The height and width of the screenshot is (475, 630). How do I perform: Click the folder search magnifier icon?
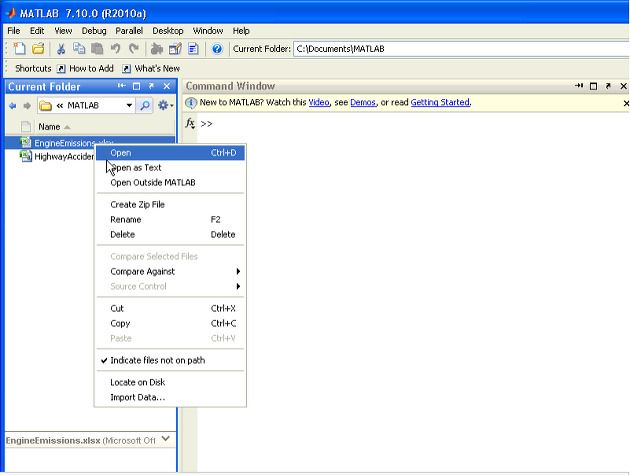145,106
